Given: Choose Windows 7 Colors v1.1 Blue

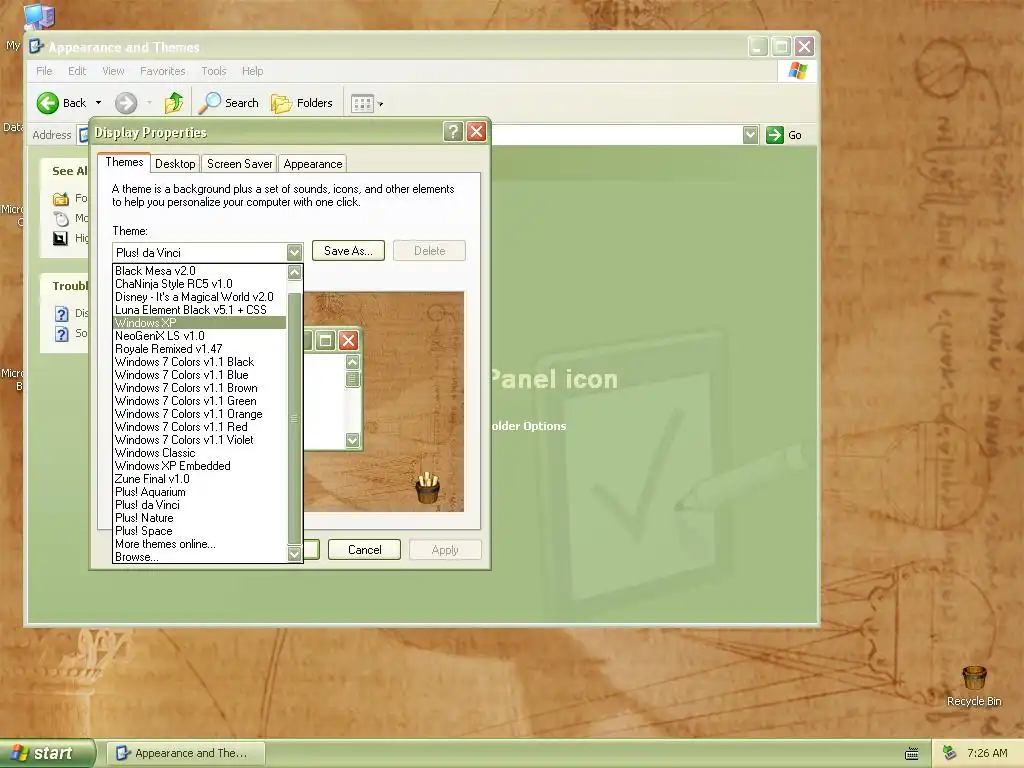Looking at the screenshot, I should point(199,375).
